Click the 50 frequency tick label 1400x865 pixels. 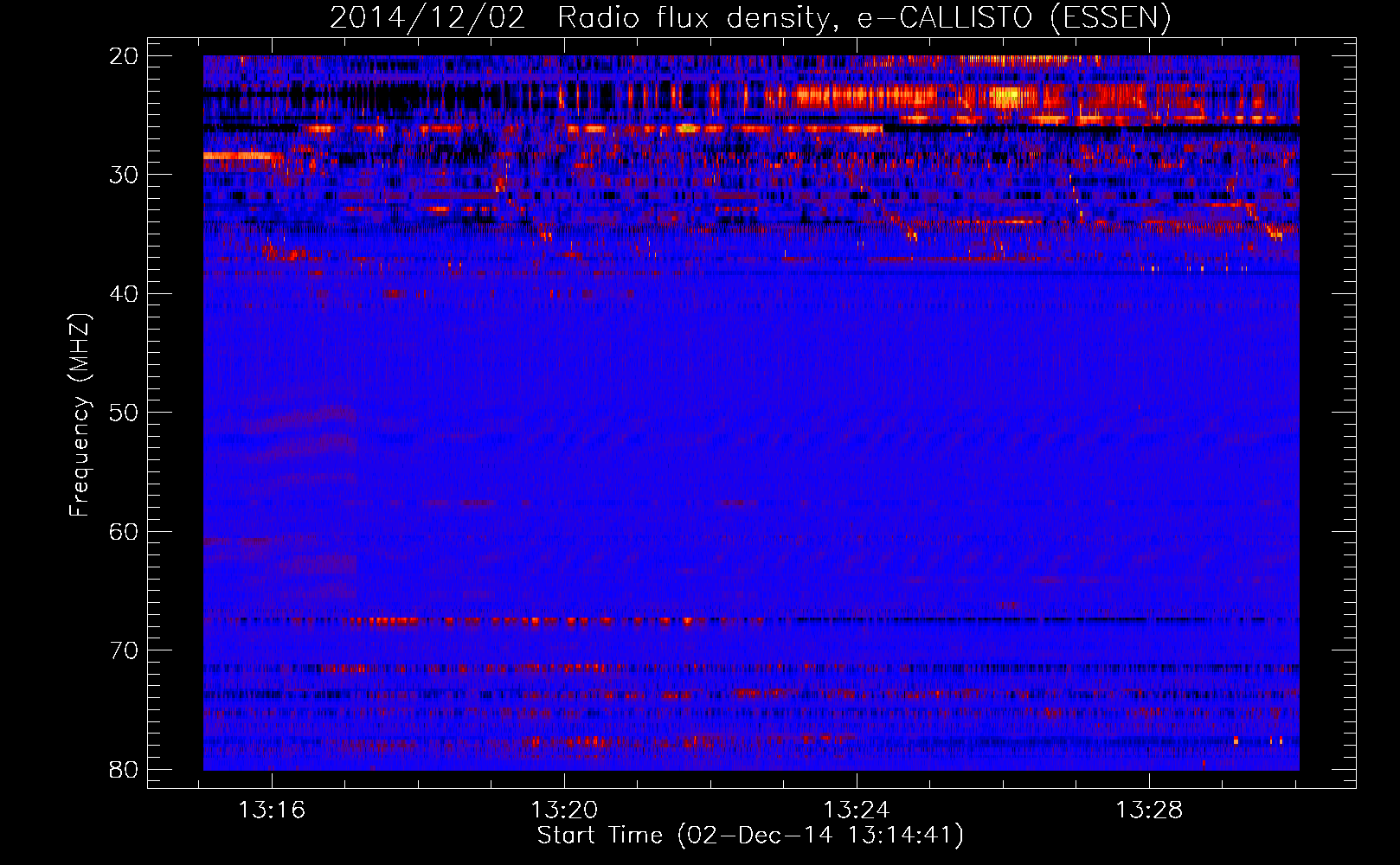pyautogui.click(x=125, y=413)
